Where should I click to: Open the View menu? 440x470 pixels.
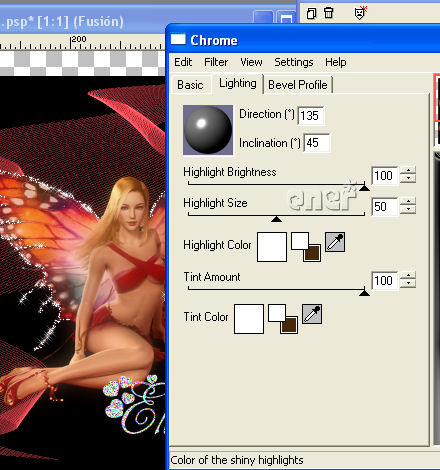tap(251, 62)
